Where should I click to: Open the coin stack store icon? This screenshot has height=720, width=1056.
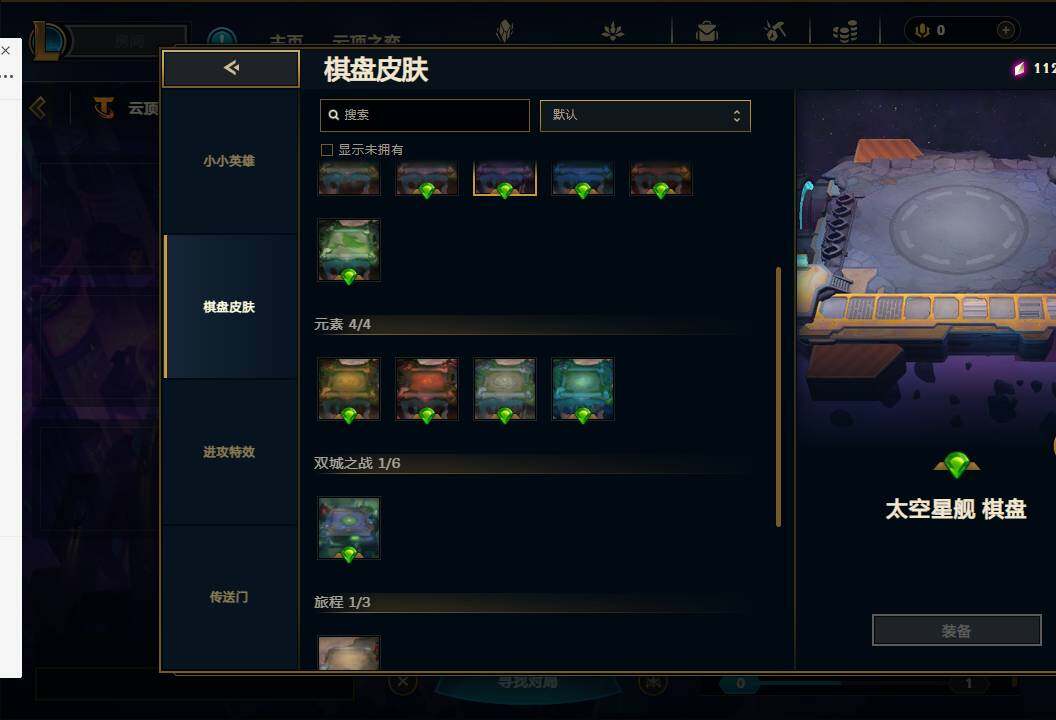(845, 31)
